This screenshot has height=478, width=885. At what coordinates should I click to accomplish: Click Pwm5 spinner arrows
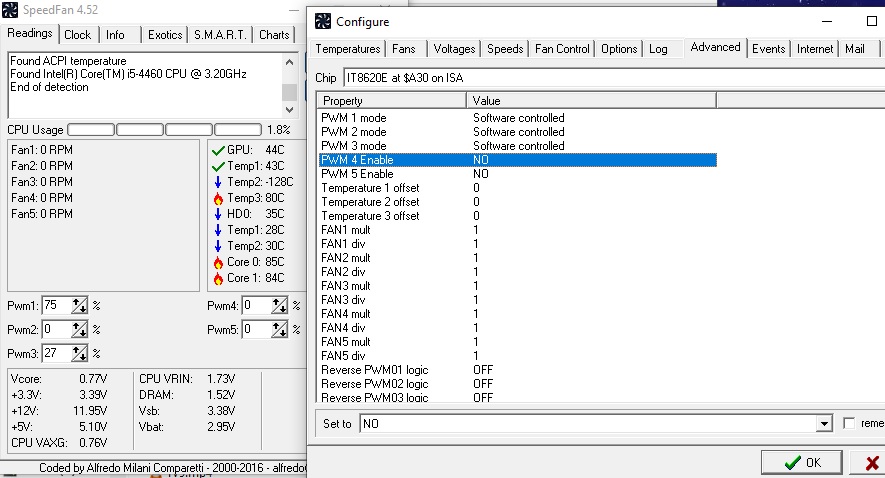coord(279,329)
